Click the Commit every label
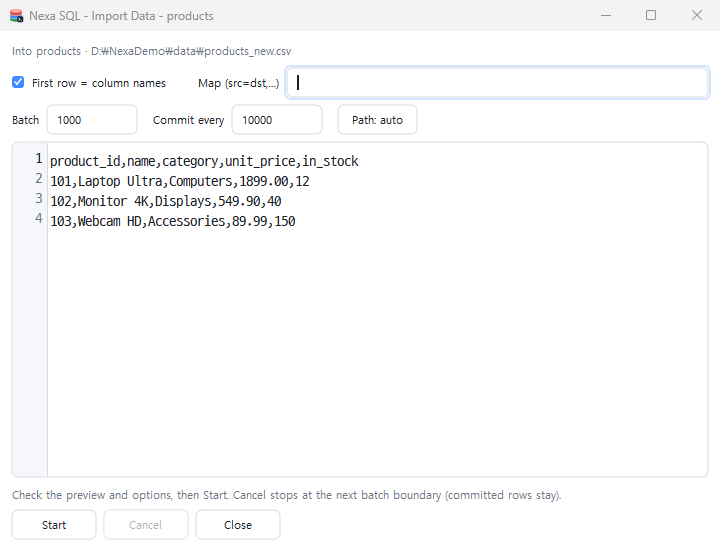This screenshot has width=720, height=551. [188, 120]
